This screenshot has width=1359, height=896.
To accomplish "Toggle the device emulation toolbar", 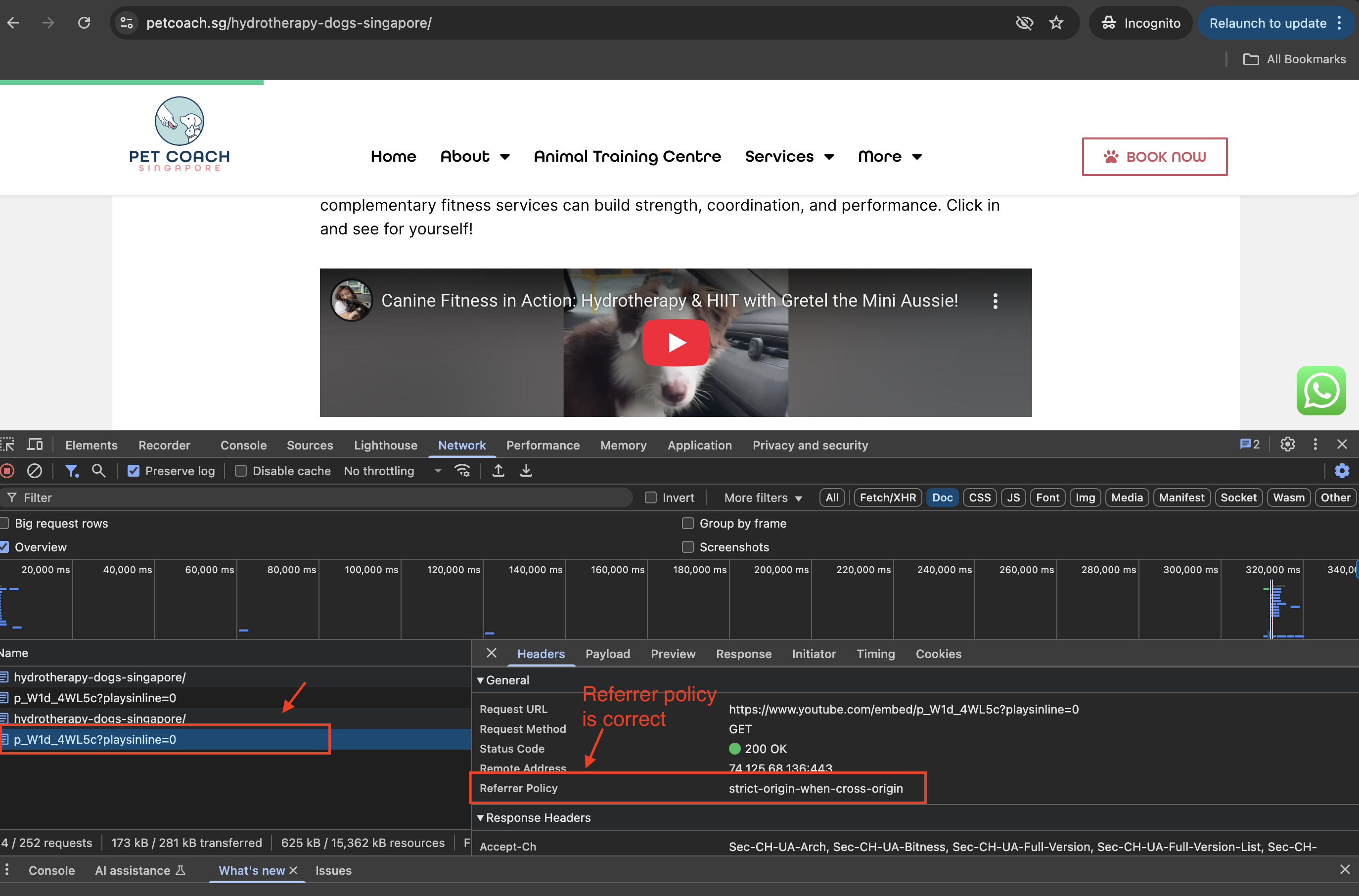I will pos(34,445).
